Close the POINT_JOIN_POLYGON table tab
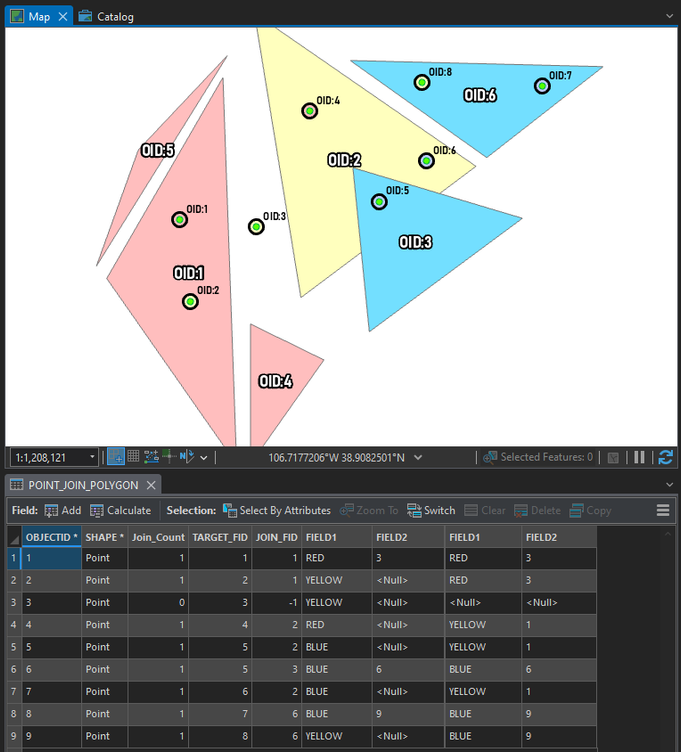The width and height of the screenshot is (681, 752). [x=151, y=485]
